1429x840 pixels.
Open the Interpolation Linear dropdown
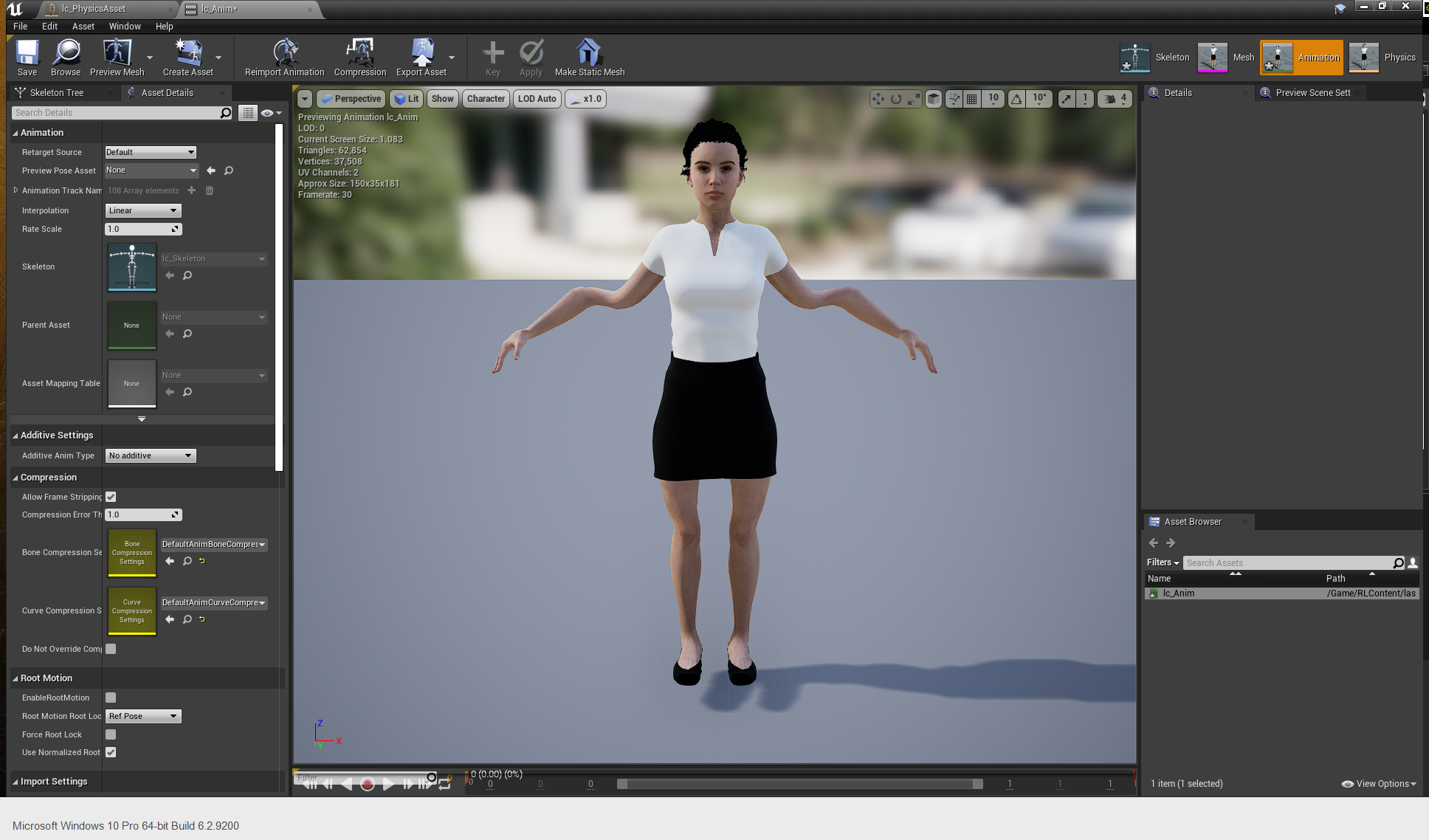click(143, 210)
